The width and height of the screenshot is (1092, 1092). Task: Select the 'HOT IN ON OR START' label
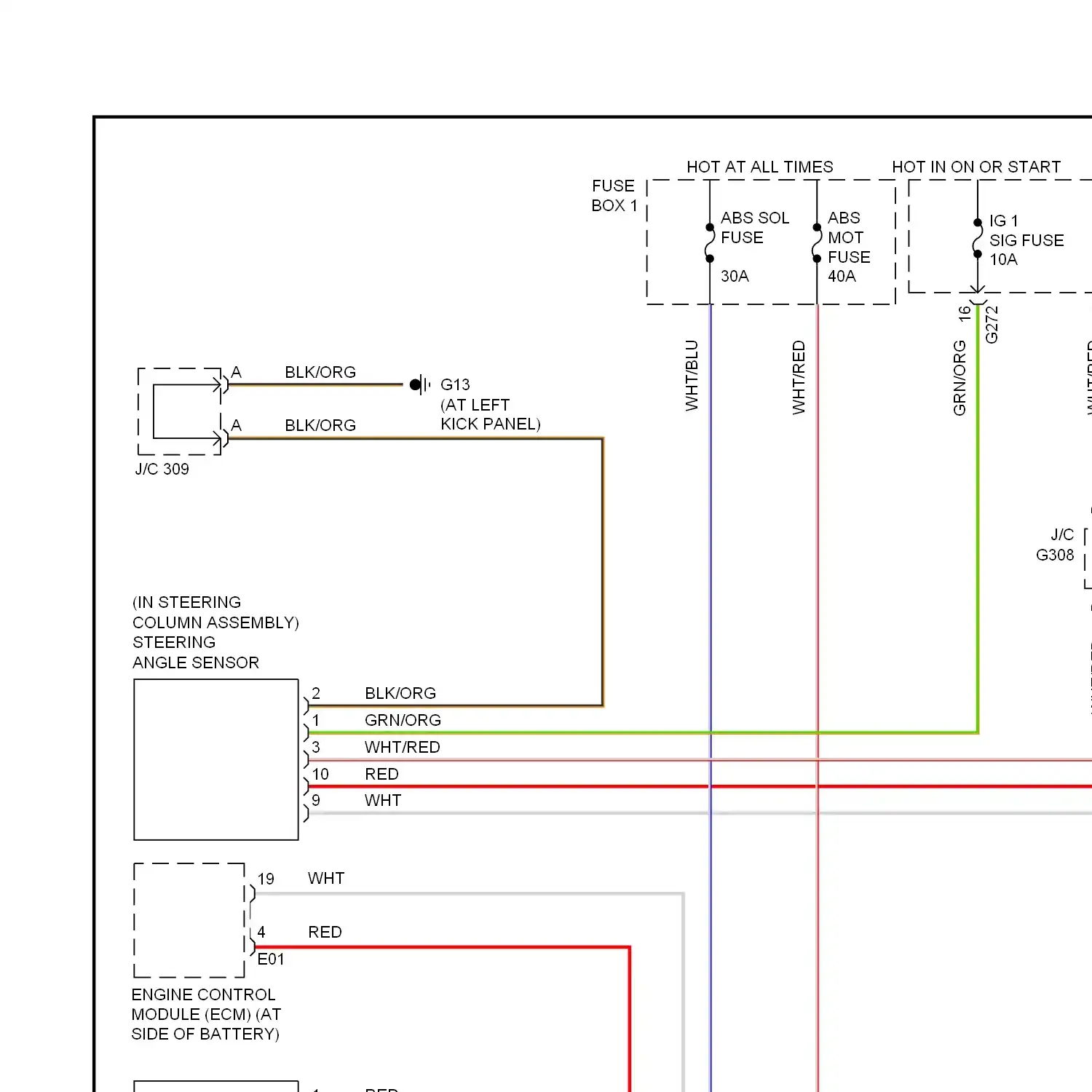pos(976,167)
